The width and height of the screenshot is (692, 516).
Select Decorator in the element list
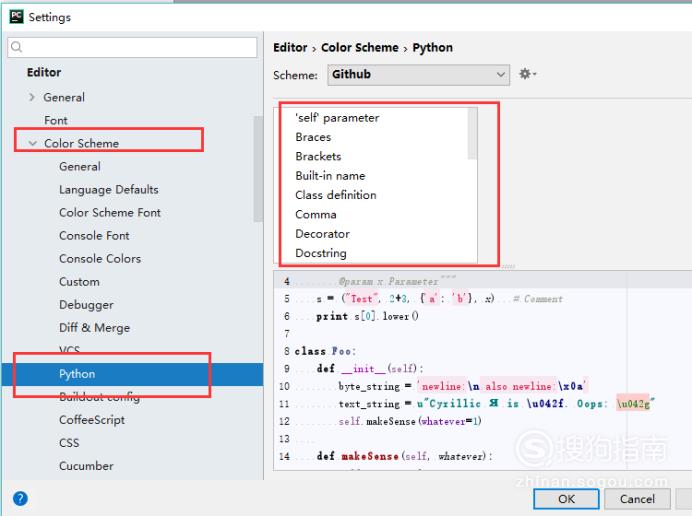322,234
